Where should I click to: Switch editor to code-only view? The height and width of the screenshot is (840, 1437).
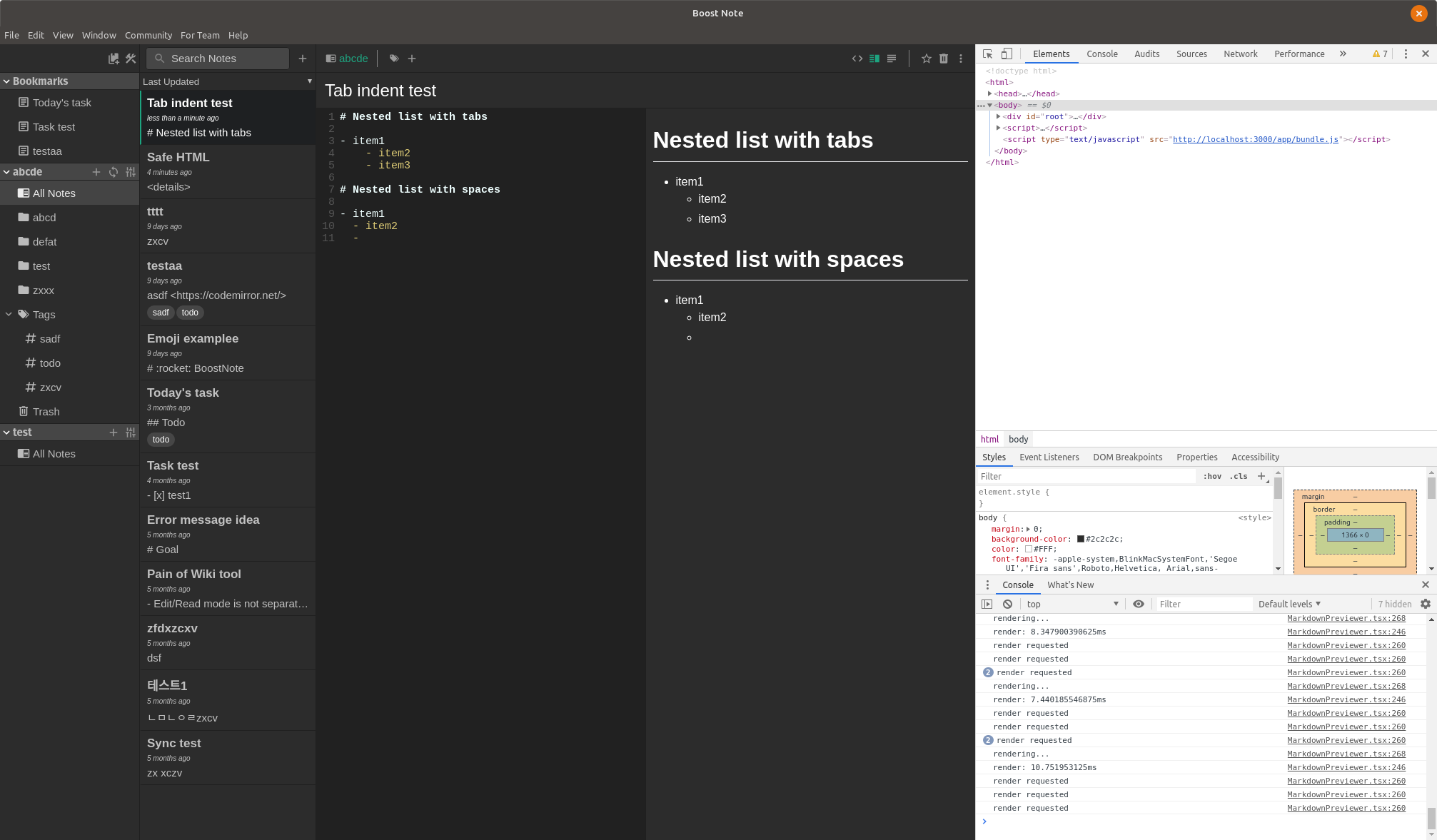(857, 59)
